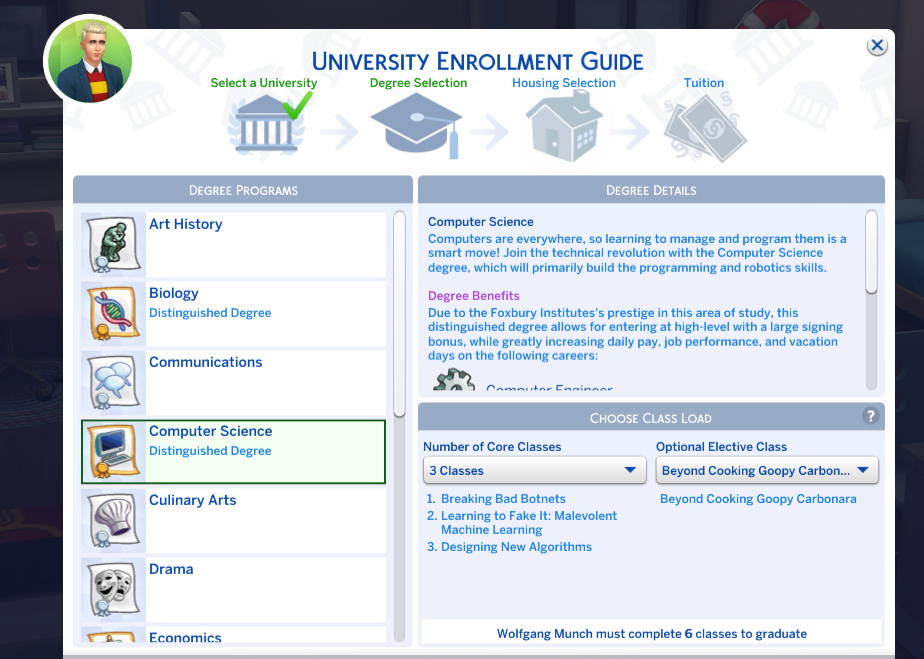Screen dimensions: 924x659
Task: Click the Degree Programs list scrollbar
Action: tap(400, 314)
